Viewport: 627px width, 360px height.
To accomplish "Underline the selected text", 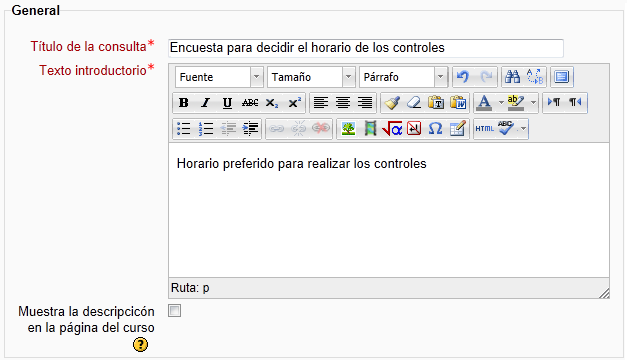I will (227, 103).
